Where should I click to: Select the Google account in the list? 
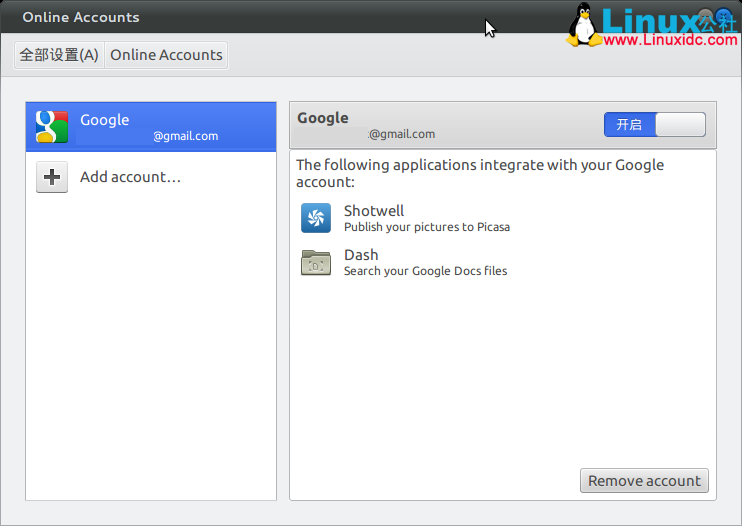tap(151, 127)
